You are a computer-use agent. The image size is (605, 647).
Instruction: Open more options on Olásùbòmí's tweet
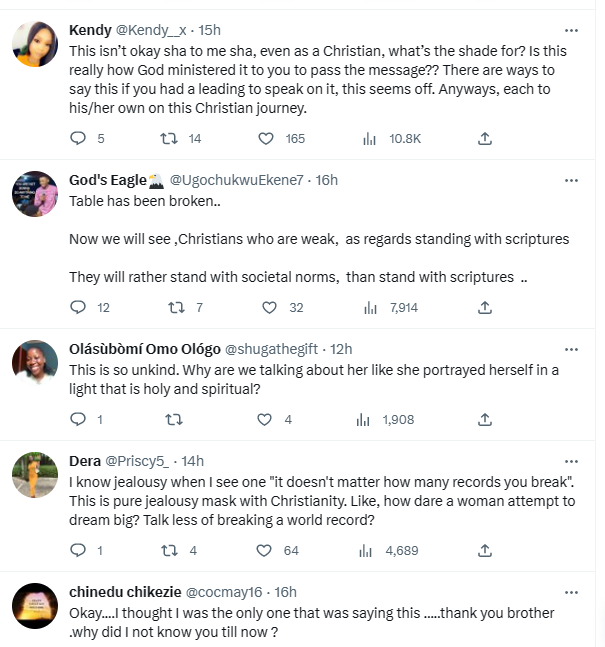571,350
